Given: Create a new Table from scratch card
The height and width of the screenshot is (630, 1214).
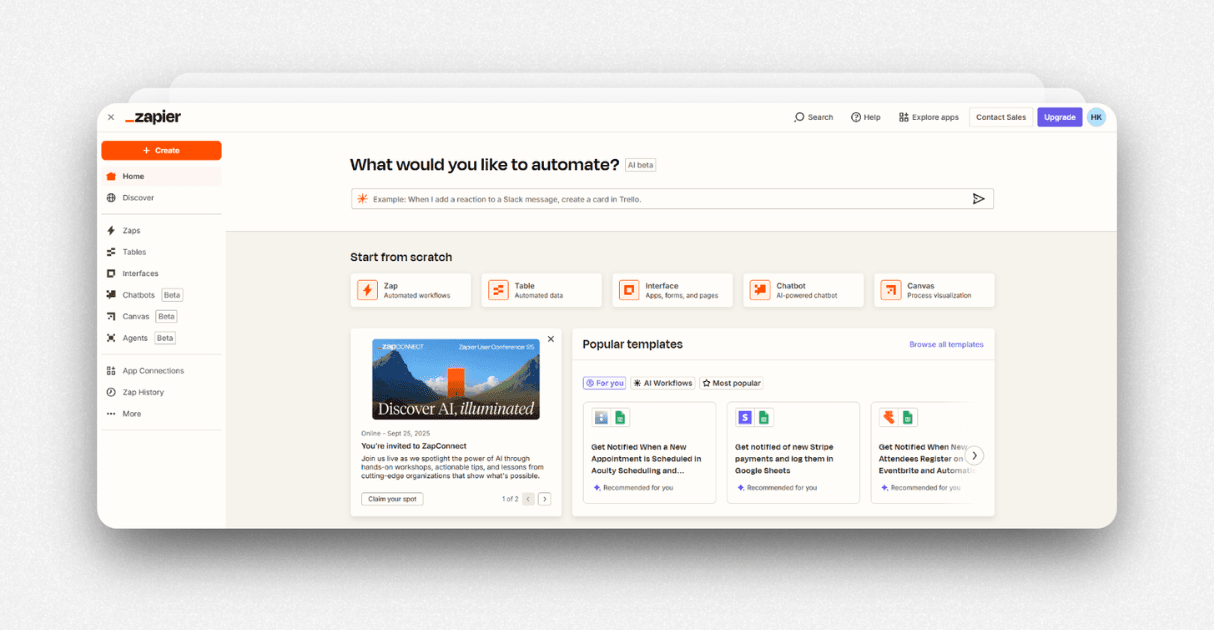Looking at the screenshot, I should coord(542,290).
